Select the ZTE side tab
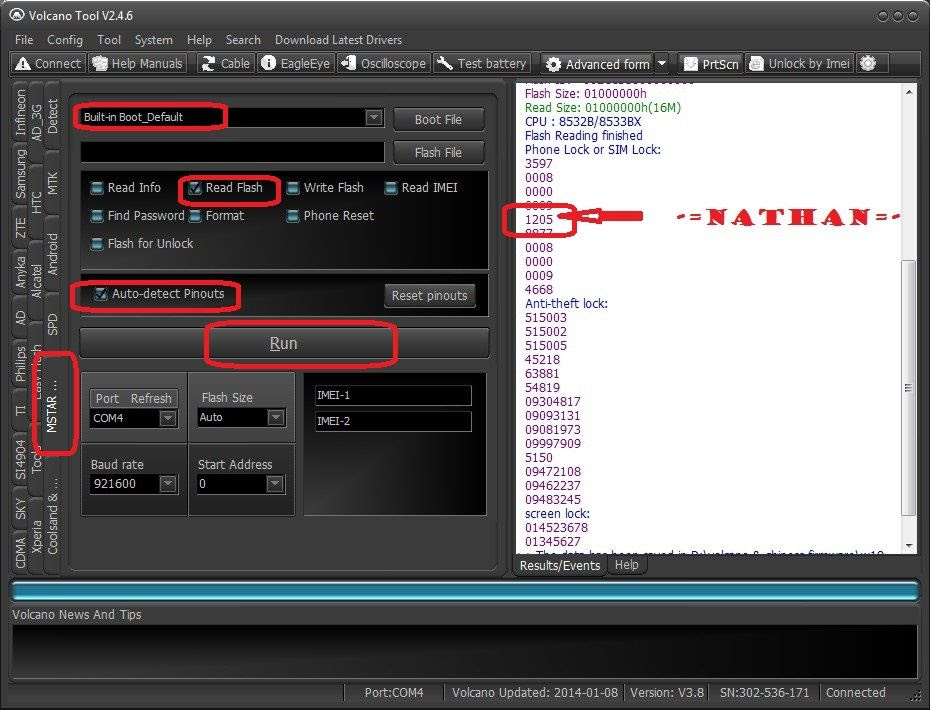 21,228
